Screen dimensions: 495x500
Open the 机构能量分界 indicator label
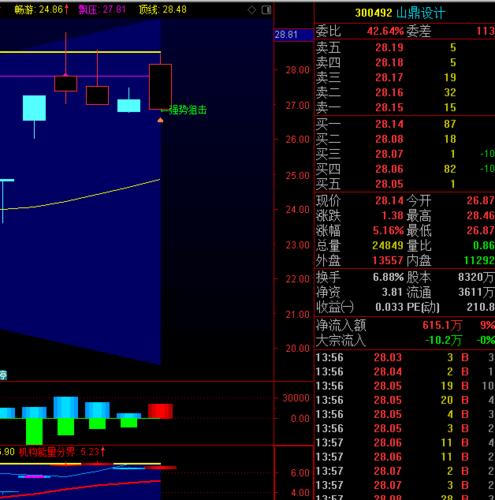[47, 452]
